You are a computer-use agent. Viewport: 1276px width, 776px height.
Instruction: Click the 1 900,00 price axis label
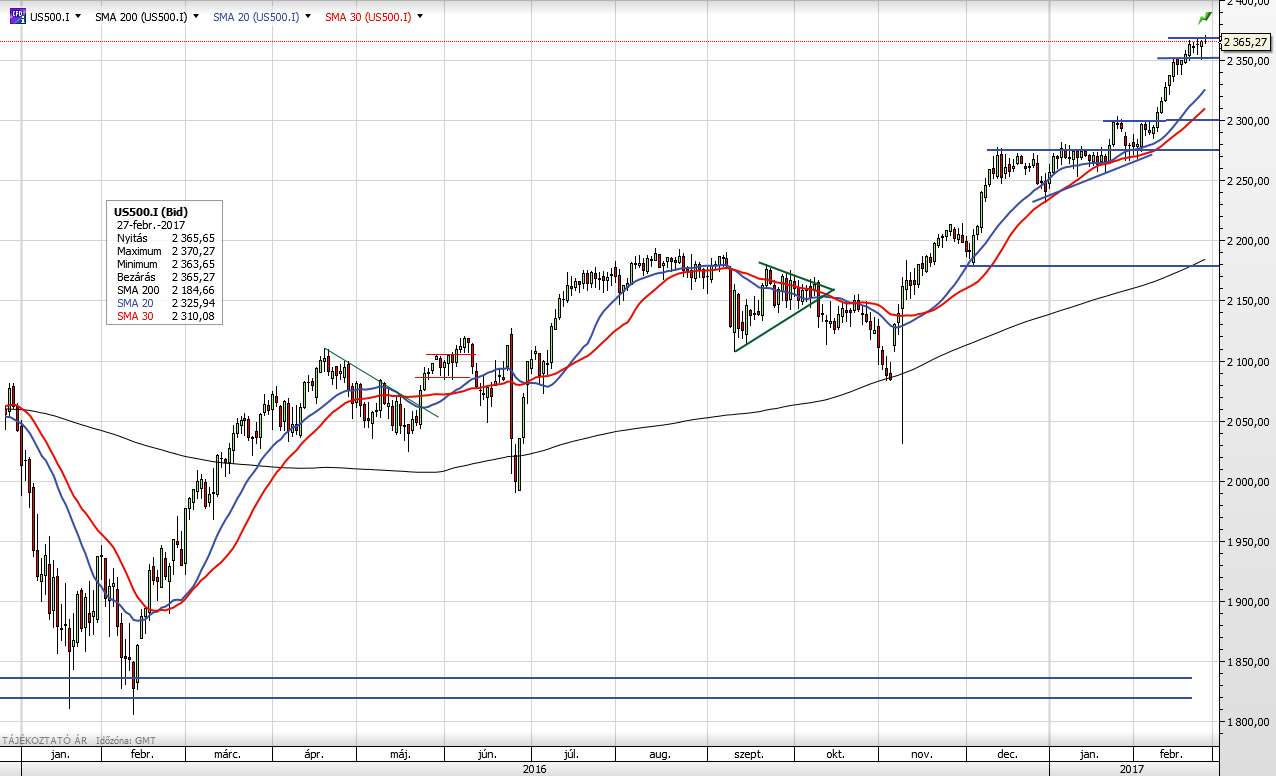1247,602
